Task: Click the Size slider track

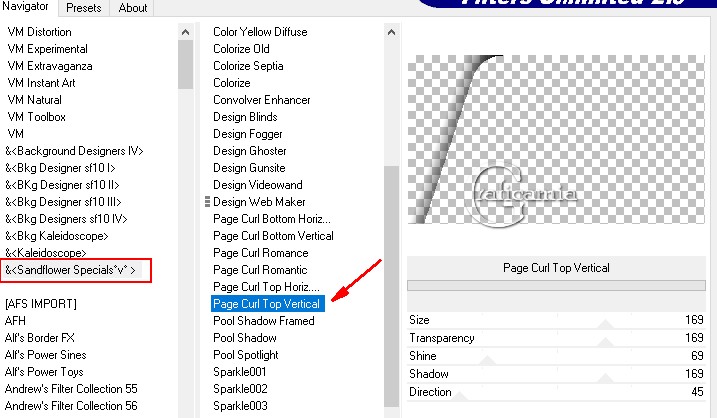Action: [x=556, y=328]
